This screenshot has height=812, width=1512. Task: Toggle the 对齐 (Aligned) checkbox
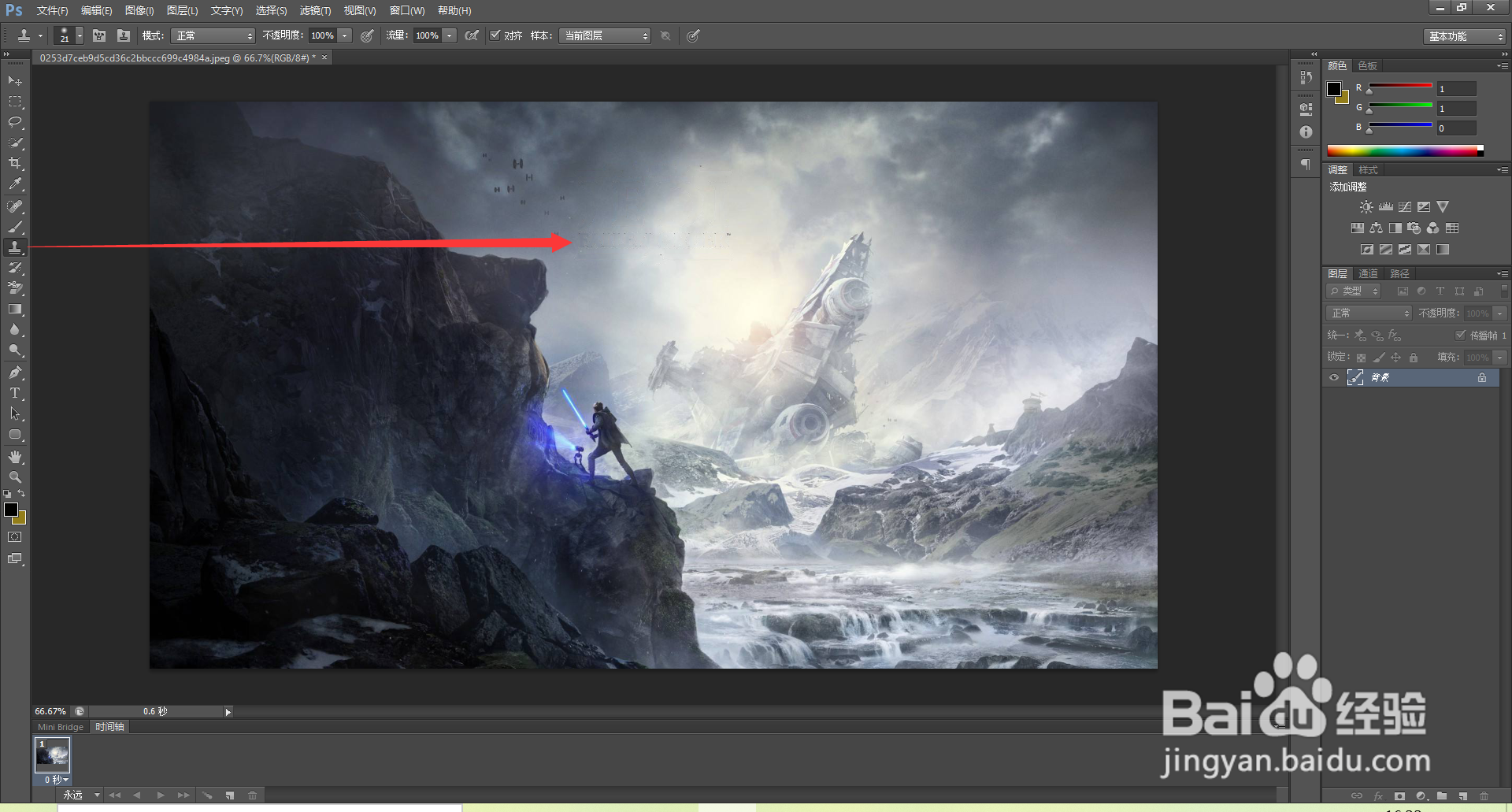click(495, 35)
